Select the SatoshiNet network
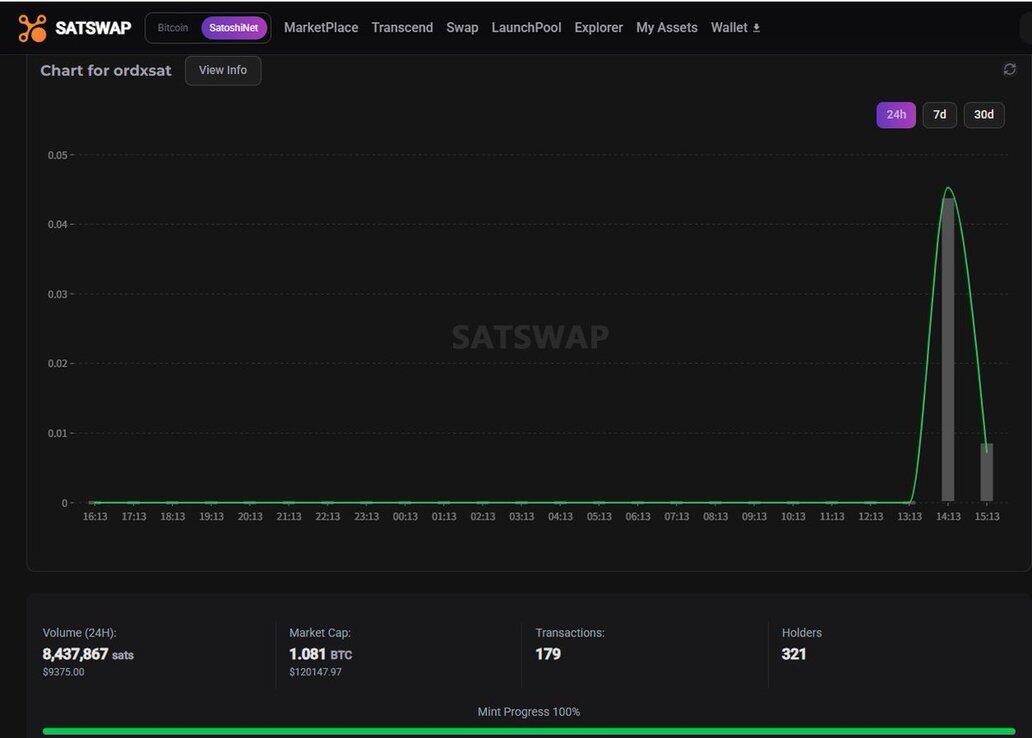Image resolution: width=1032 pixels, height=738 pixels. pos(234,28)
